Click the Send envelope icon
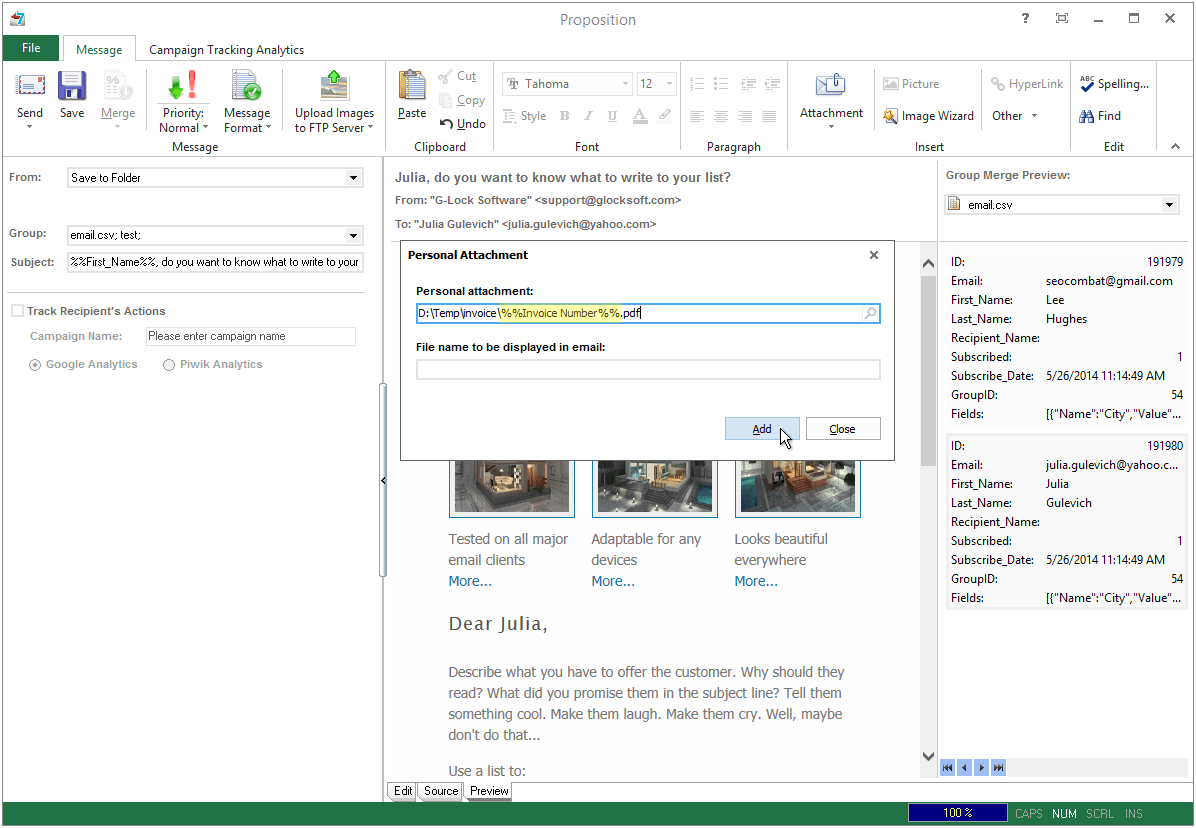 pos(30,85)
